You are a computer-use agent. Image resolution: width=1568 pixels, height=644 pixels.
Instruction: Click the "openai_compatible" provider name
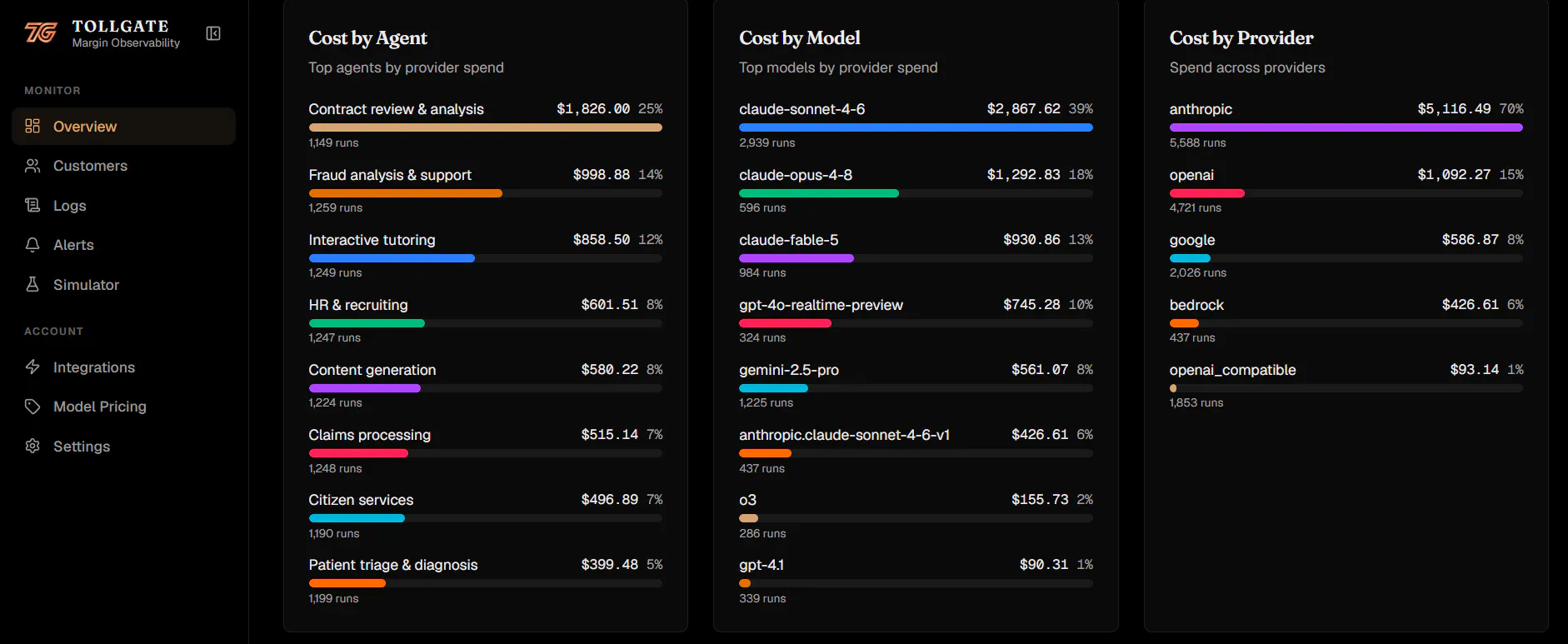click(x=1233, y=370)
